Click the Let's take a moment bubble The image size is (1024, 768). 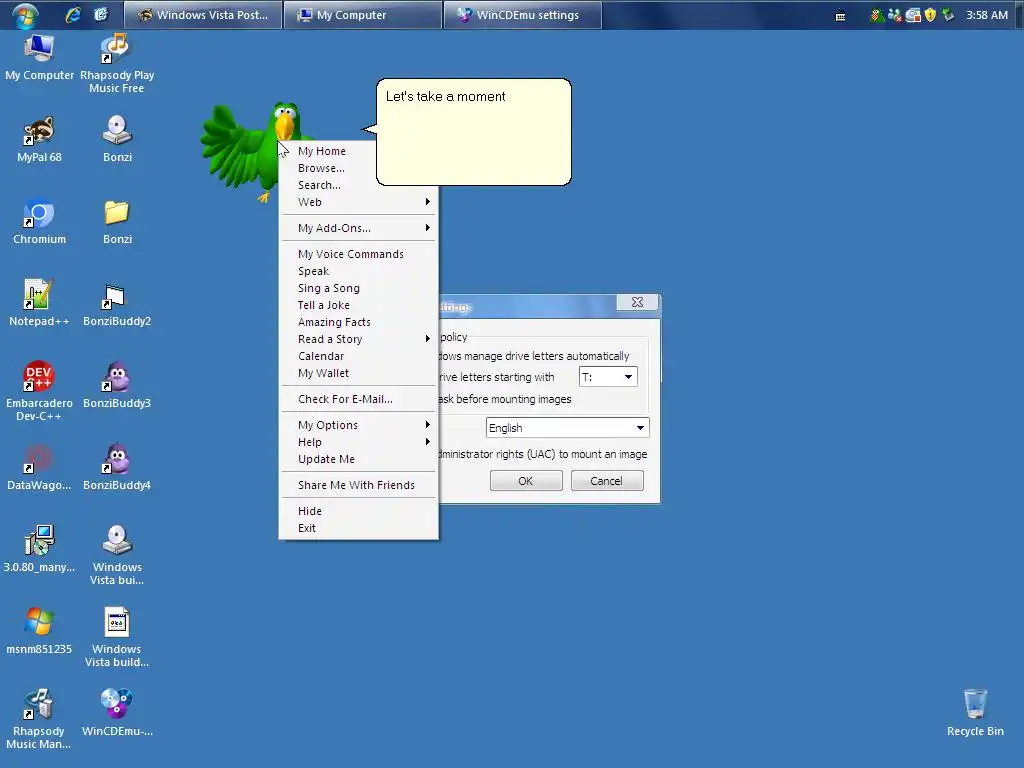473,132
